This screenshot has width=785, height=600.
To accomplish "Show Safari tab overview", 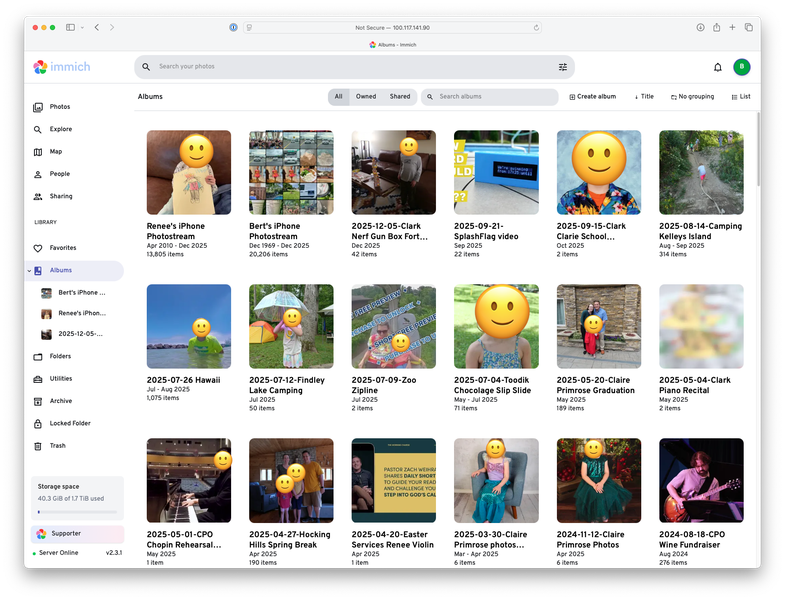I will click(x=748, y=28).
